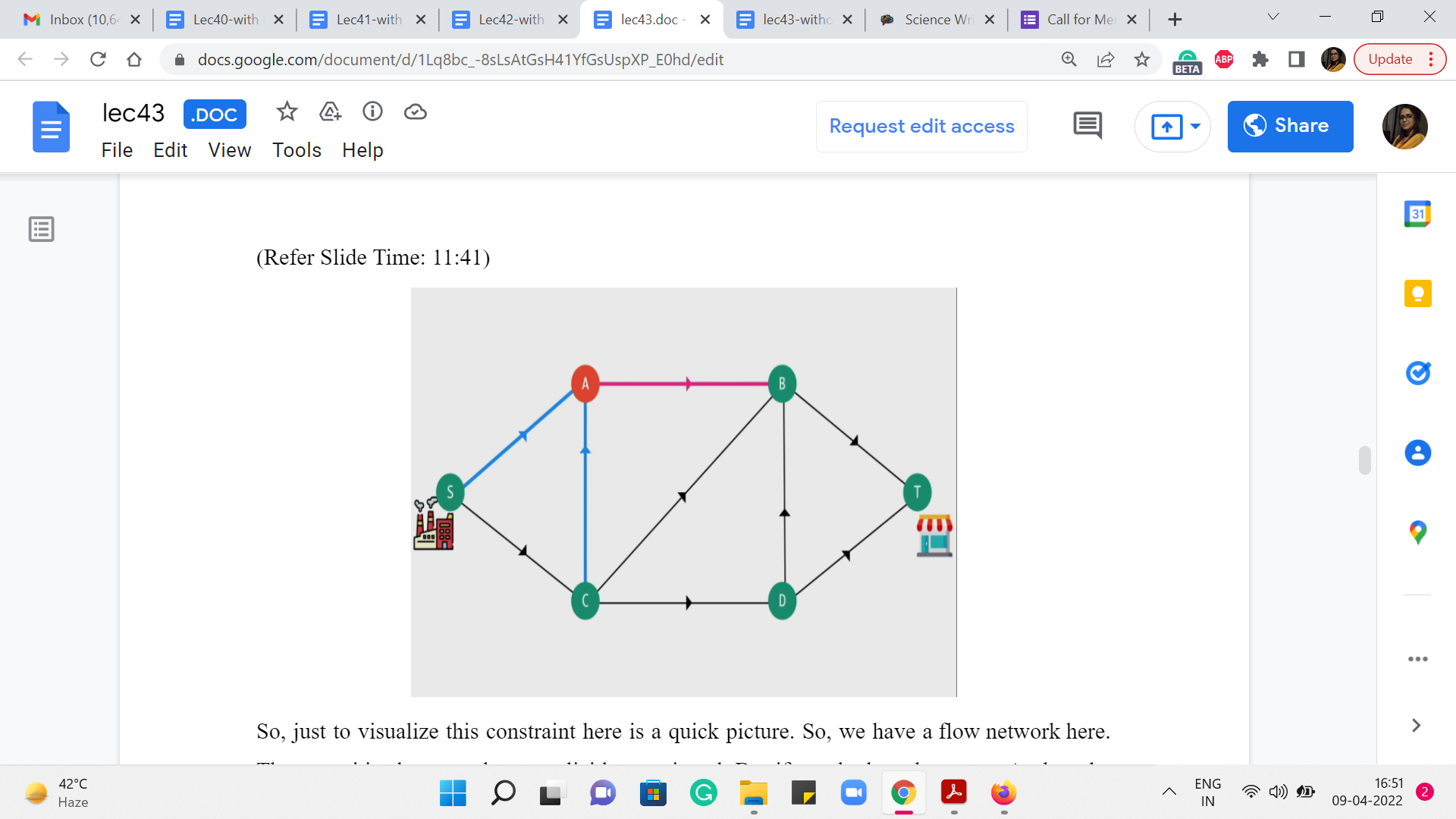This screenshot has height=819, width=1456.
Task: Open Google Maps side panel icon
Action: (1417, 532)
